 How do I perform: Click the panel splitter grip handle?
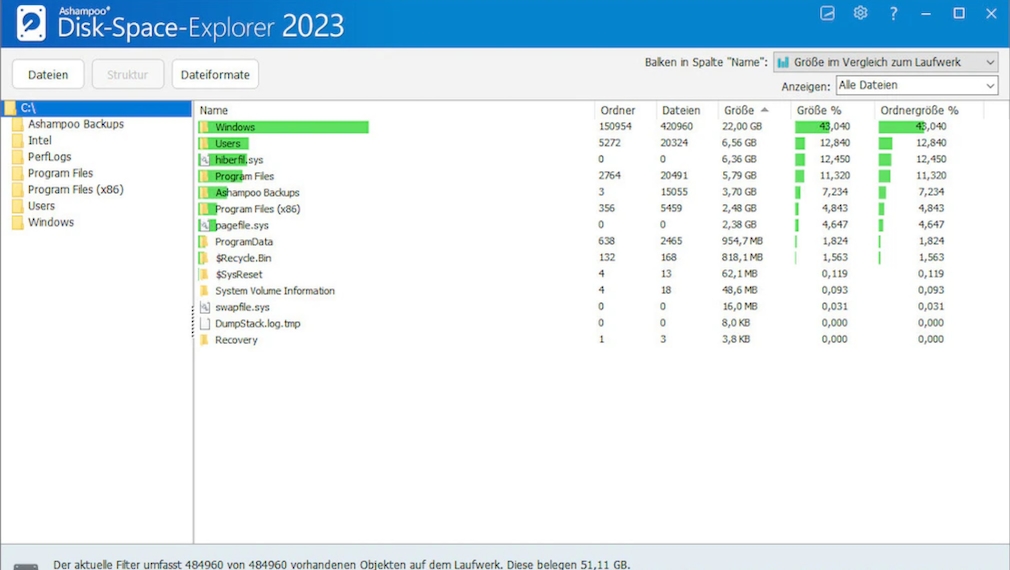click(193, 321)
